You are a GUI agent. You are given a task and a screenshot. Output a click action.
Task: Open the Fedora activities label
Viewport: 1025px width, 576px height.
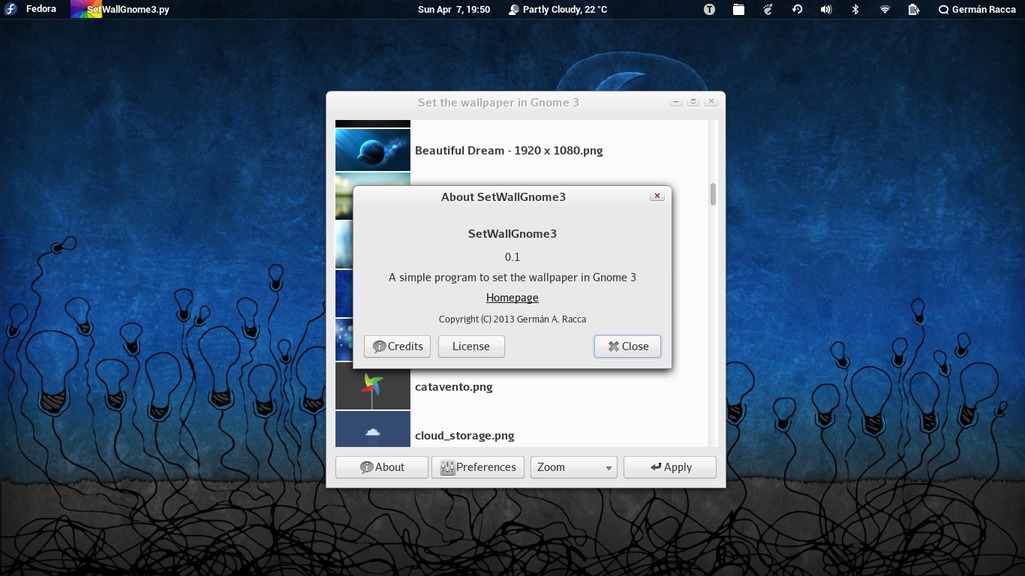41,9
